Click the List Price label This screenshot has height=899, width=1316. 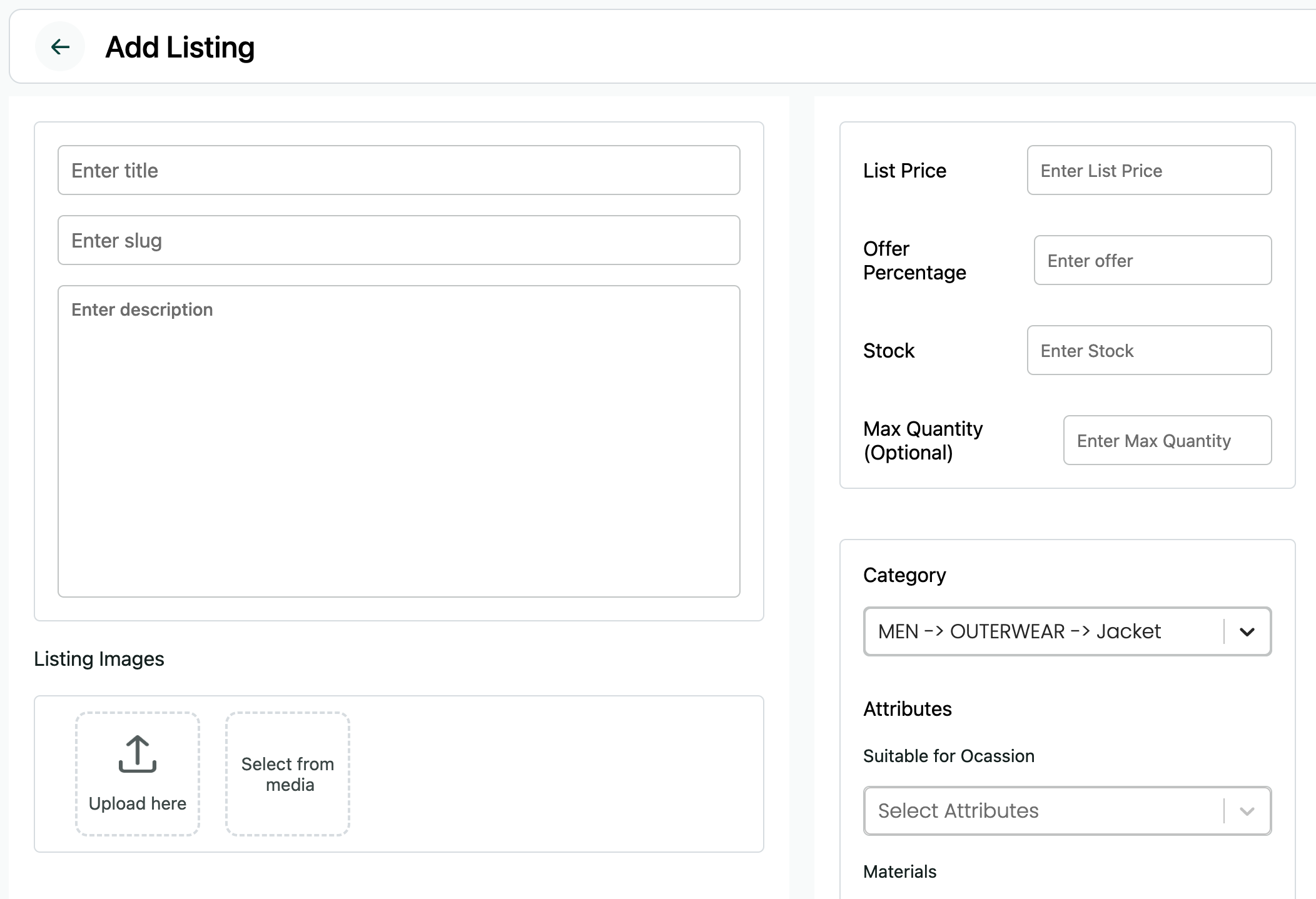coord(904,171)
